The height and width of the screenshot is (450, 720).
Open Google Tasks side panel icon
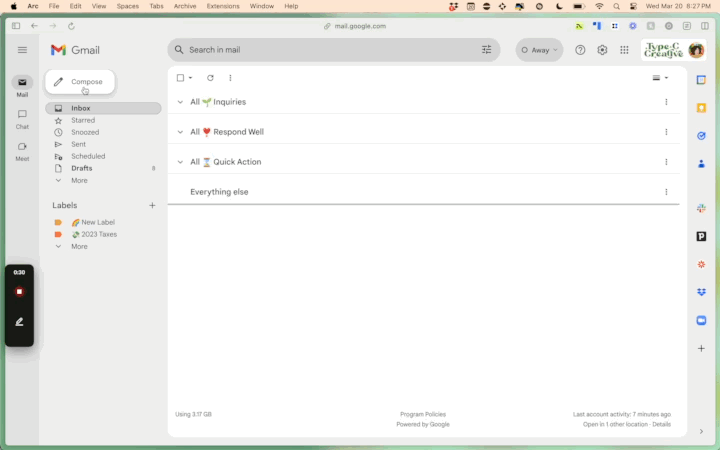pos(701,136)
